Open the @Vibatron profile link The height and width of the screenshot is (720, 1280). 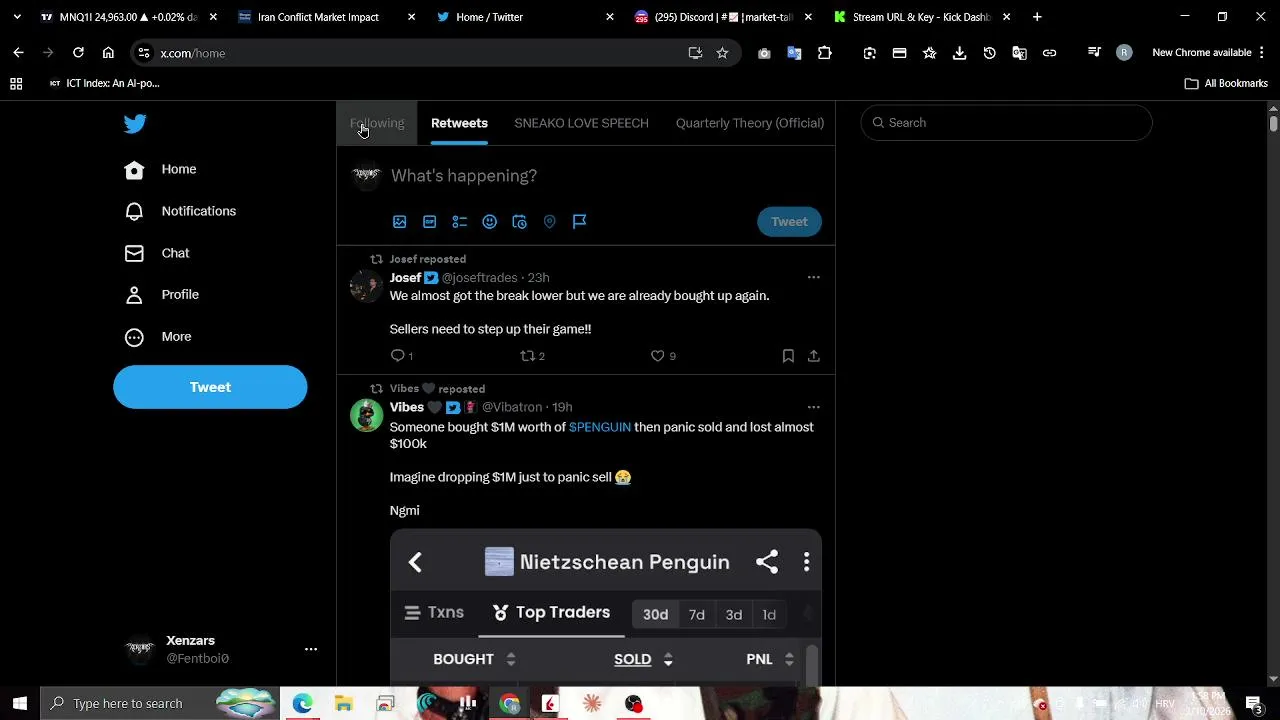tap(512, 408)
